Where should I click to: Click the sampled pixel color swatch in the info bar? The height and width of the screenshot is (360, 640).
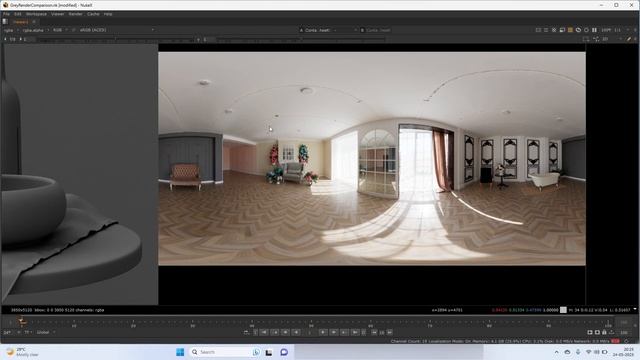(x=563, y=310)
